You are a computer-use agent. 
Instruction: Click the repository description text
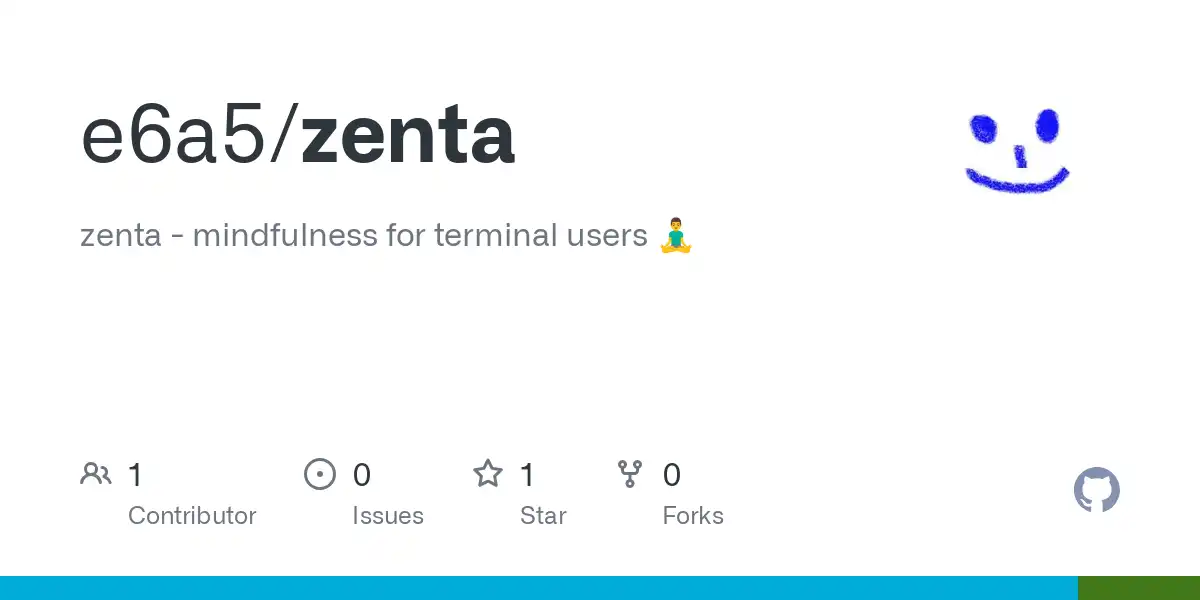tap(364, 236)
